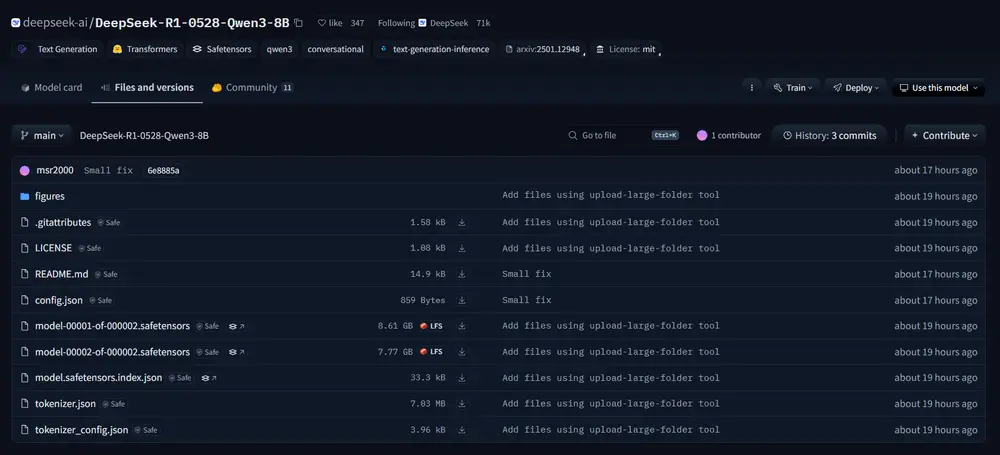Open the LICENSE file name
The image size is (1000, 455).
(54, 248)
